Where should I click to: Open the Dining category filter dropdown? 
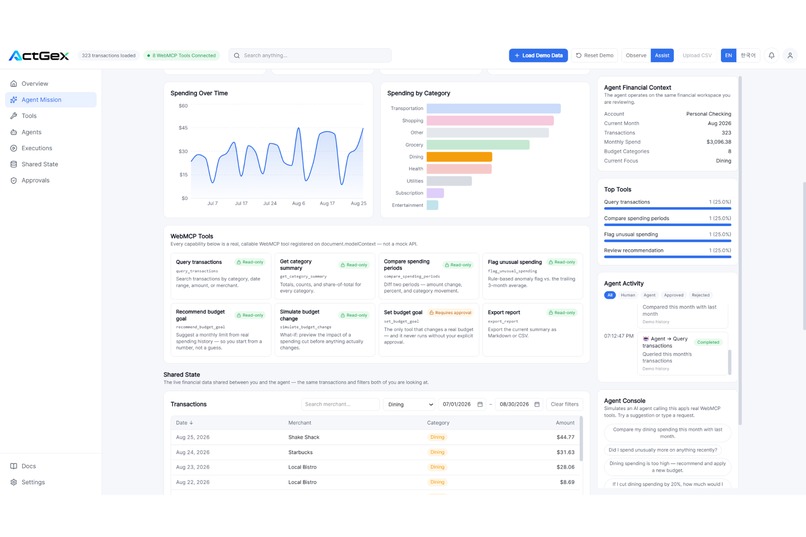point(410,404)
